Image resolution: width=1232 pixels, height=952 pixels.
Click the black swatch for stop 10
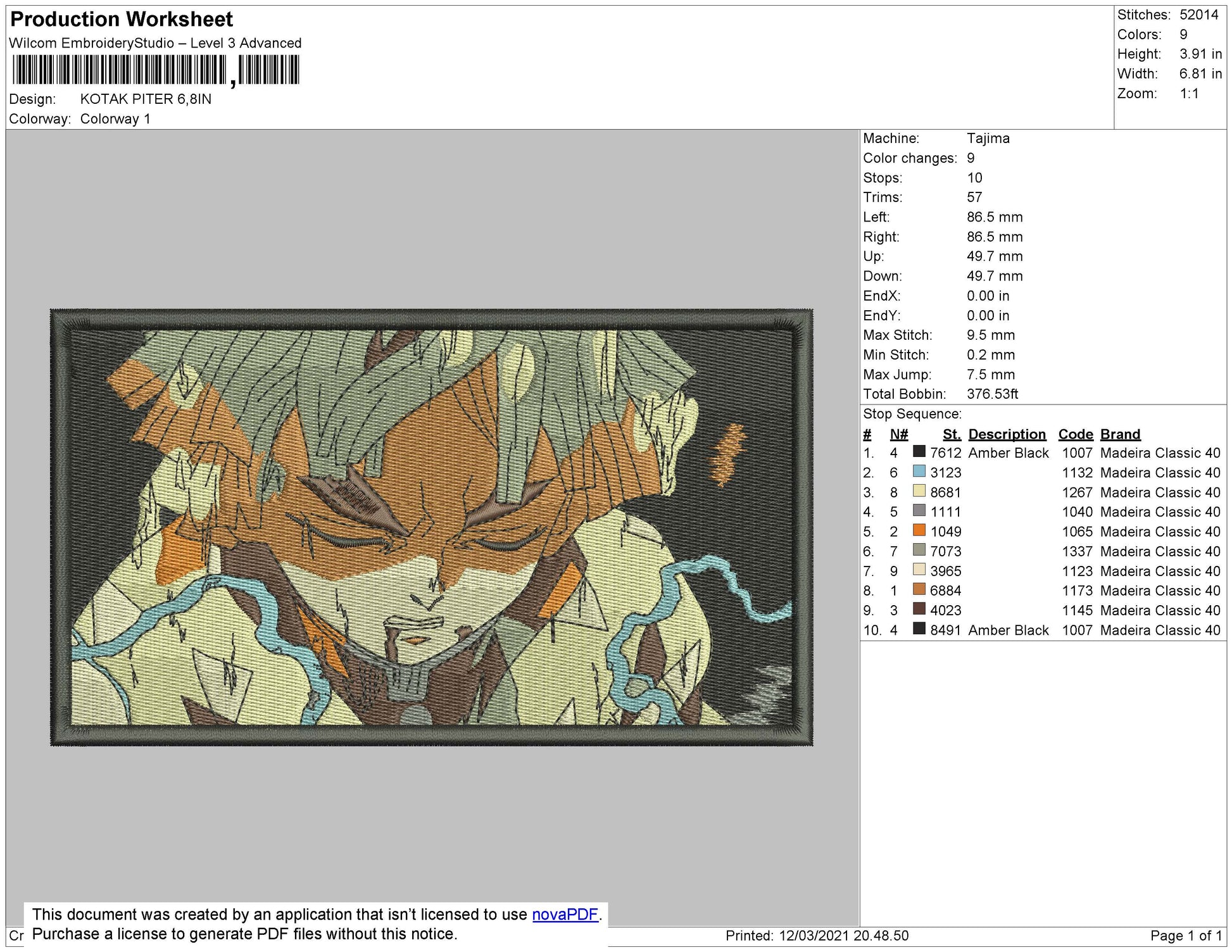(919, 629)
